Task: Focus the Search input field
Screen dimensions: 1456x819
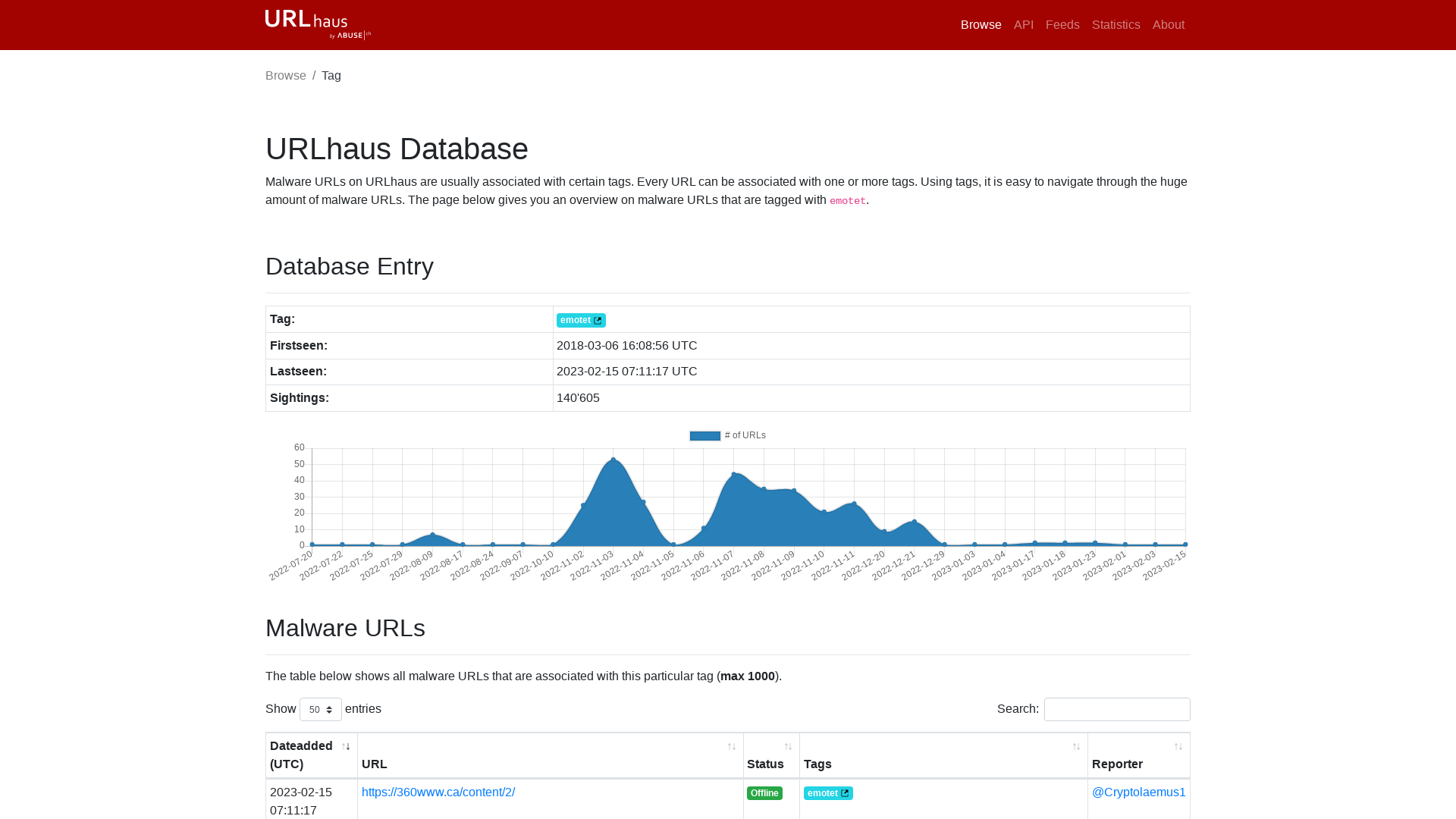Action: point(1117,709)
